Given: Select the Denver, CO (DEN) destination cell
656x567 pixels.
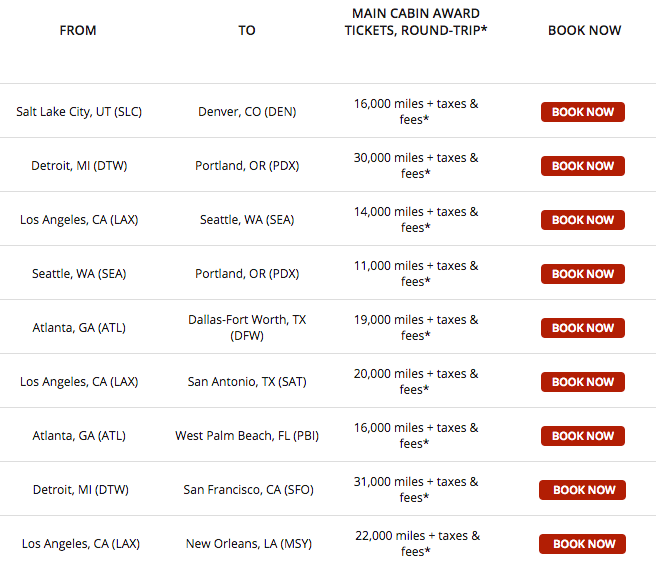Looking at the screenshot, I should tap(247, 112).
